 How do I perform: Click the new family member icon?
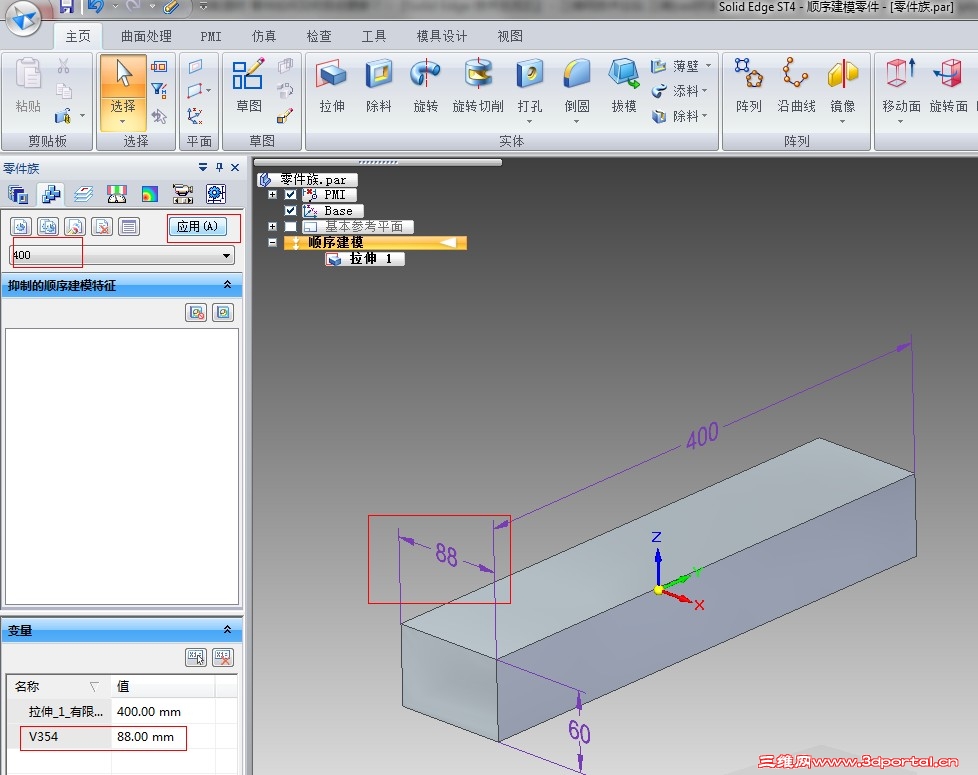pos(21,226)
